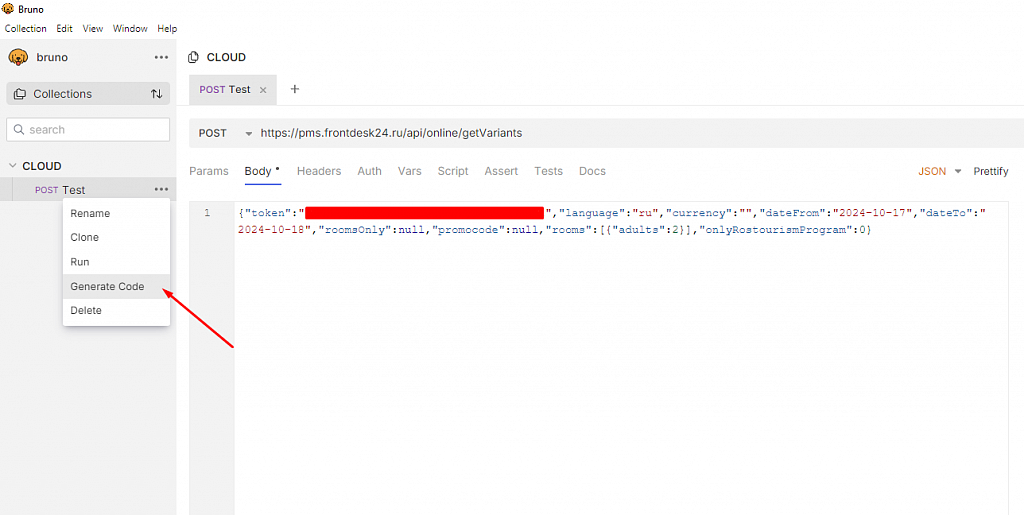Click the CLOUD collection name in sidebar
This screenshot has width=1024, height=515.
pos(42,166)
